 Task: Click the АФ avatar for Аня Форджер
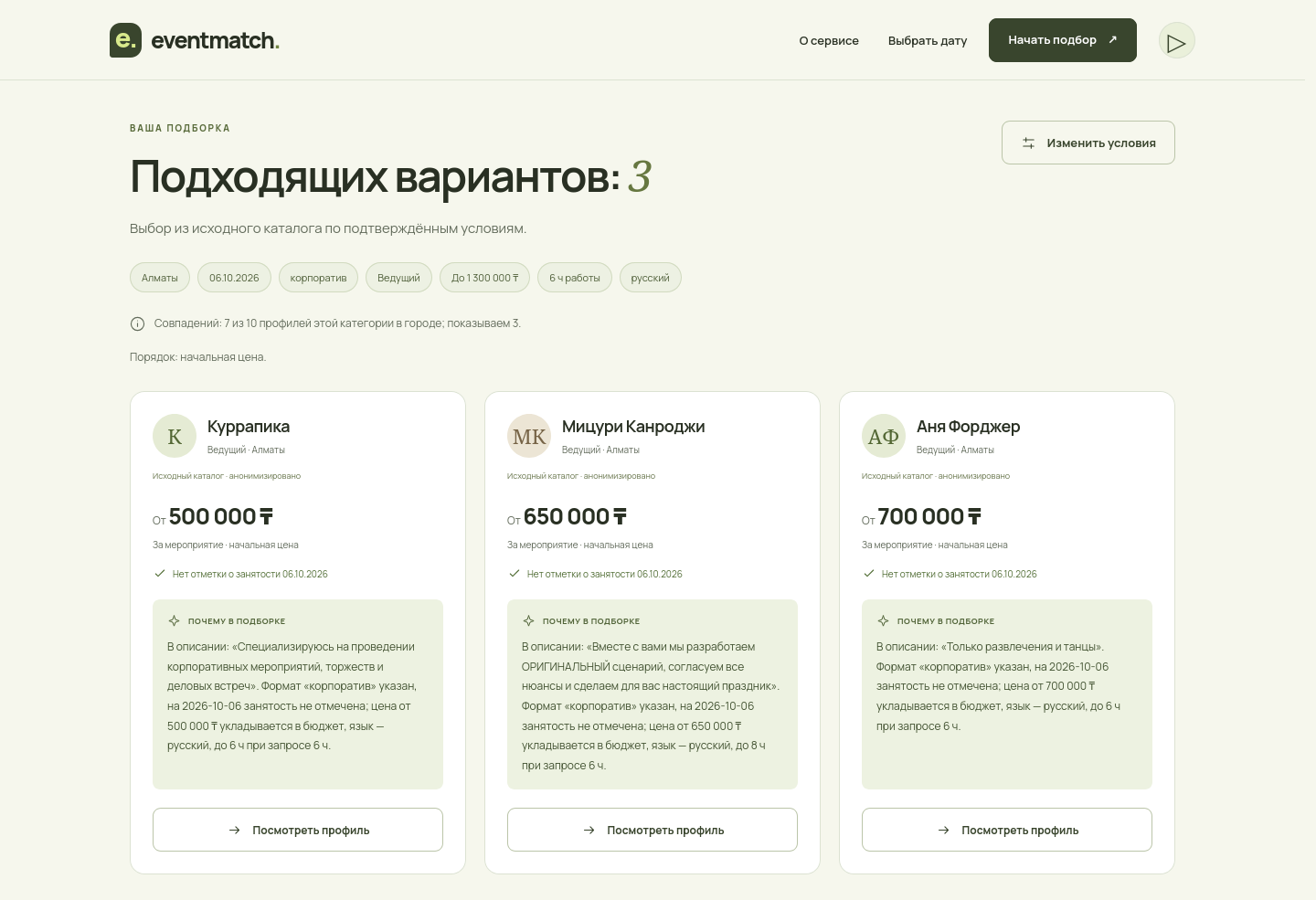click(x=884, y=436)
